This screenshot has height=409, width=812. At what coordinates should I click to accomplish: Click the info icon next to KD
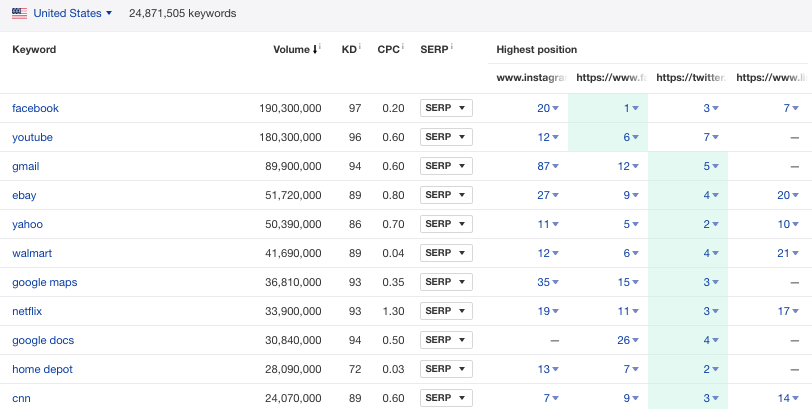359,47
